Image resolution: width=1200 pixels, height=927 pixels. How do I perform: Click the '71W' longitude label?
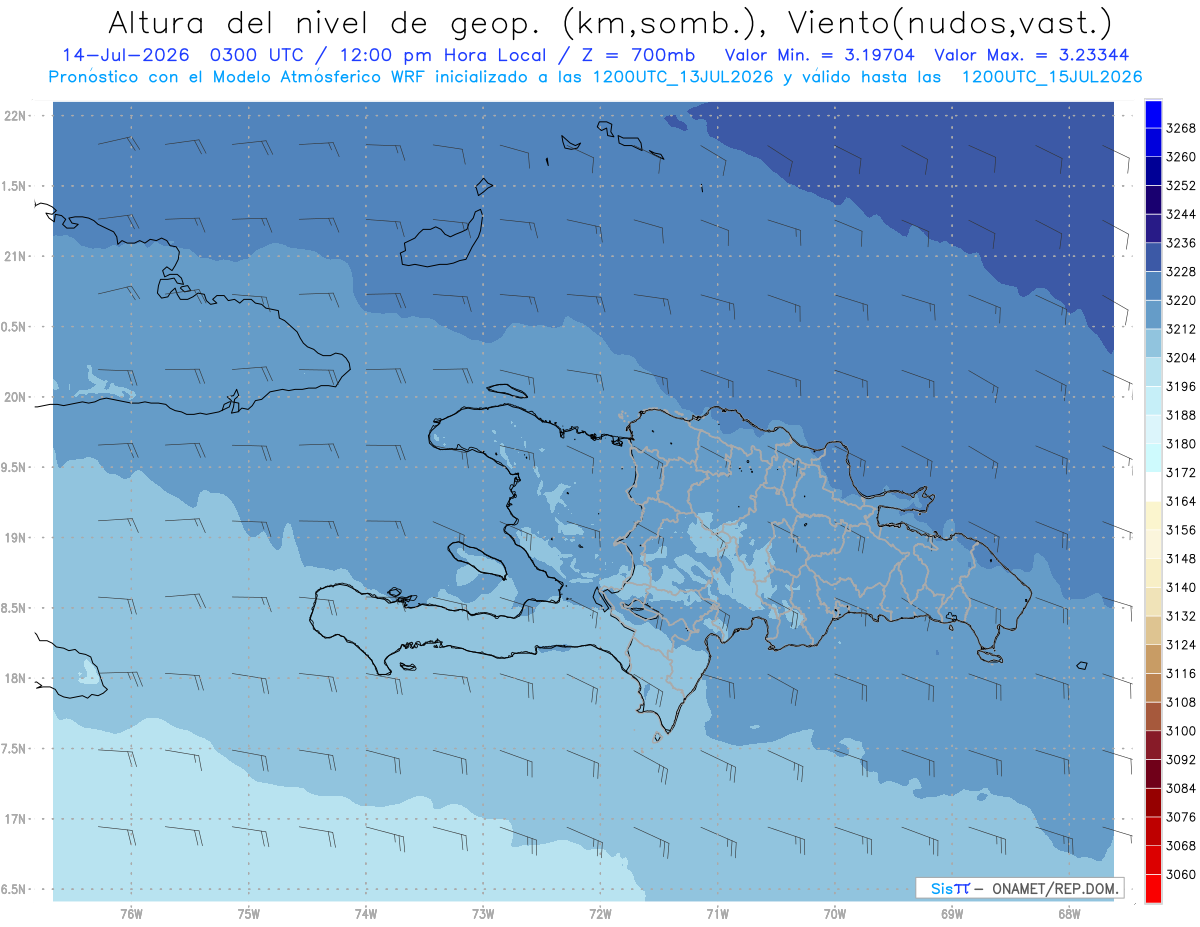tap(717, 913)
